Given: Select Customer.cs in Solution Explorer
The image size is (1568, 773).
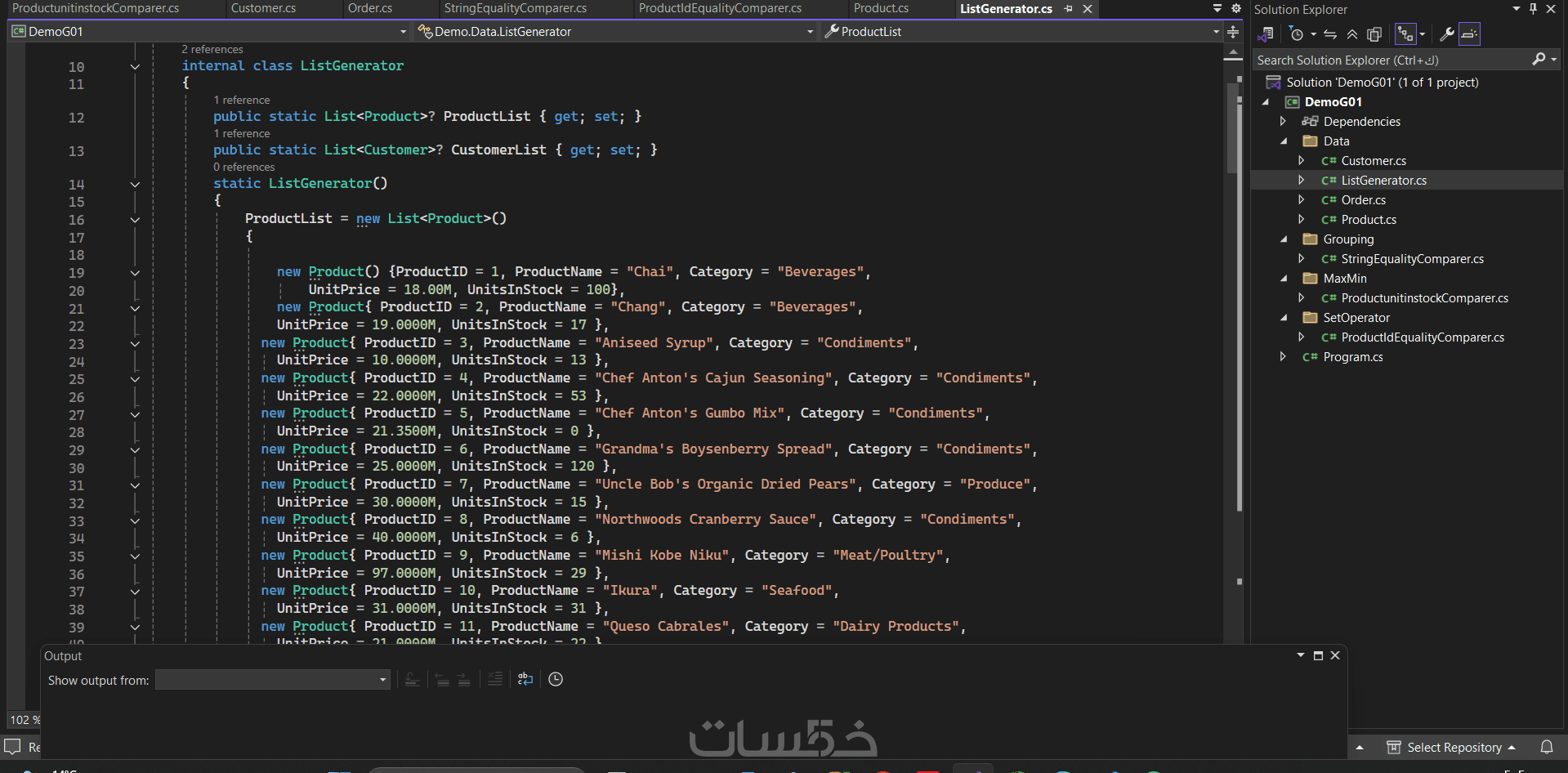Looking at the screenshot, I should pos(1373,161).
